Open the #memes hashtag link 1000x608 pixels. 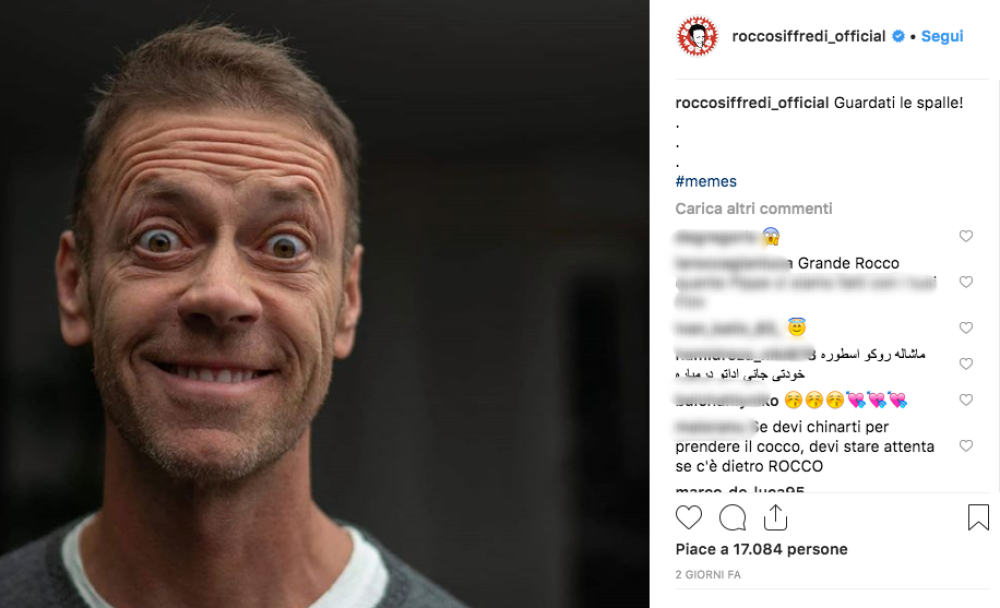[x=706, y=182]
